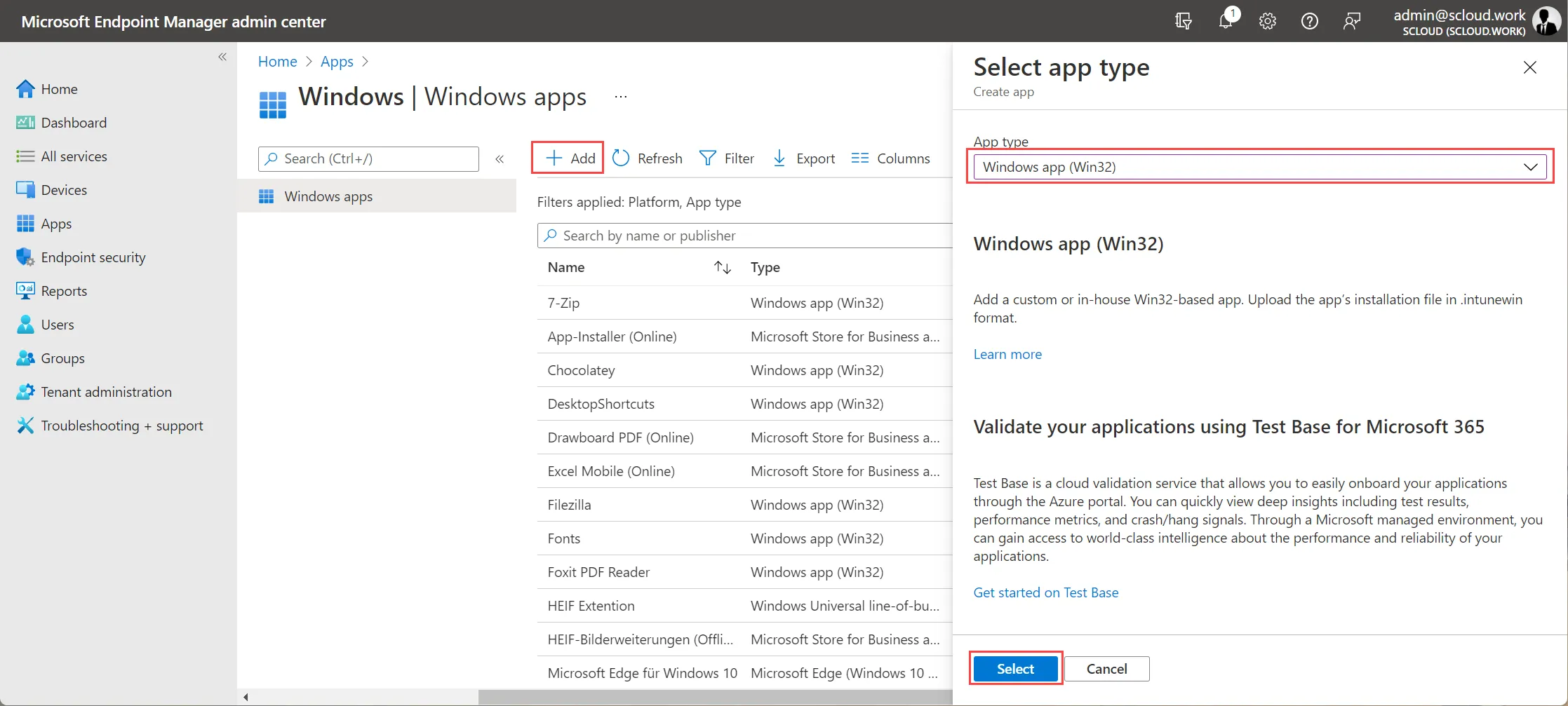The width and height of the screenshot is (1568, 706).
Task: Open the Excel Mobile (Online) row
Action: coord(745,471)
